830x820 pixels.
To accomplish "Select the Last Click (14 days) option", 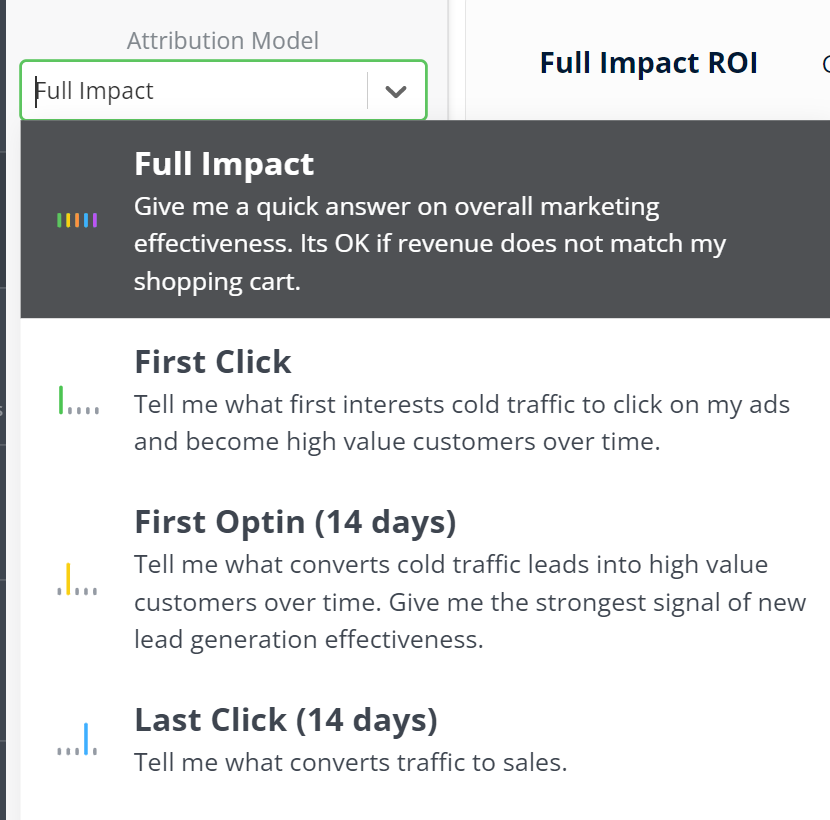I will (x=425, y=739).
